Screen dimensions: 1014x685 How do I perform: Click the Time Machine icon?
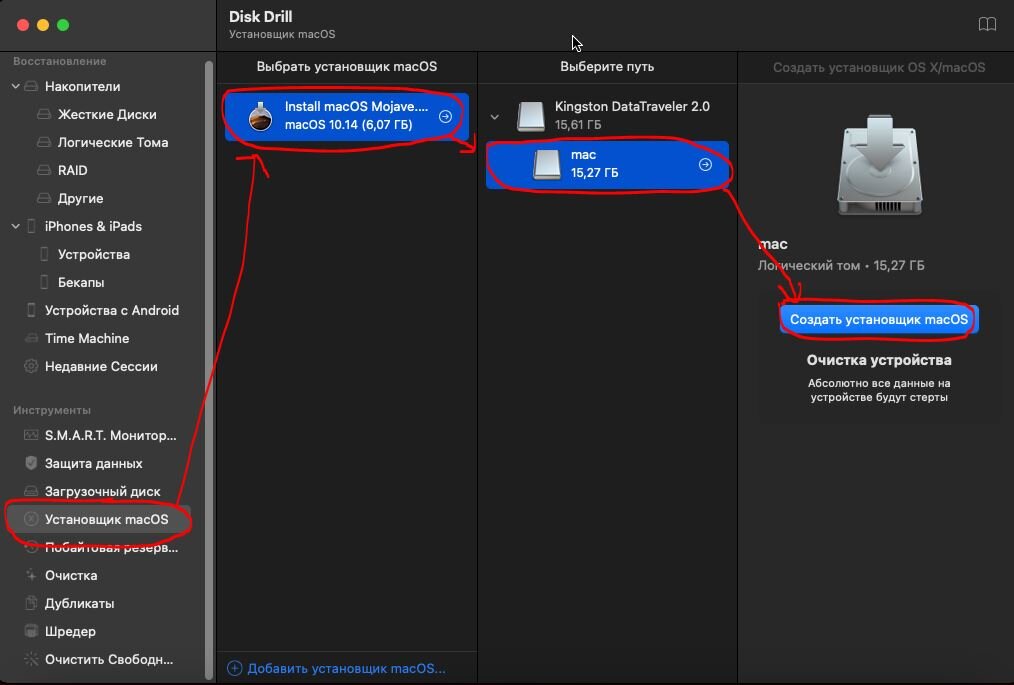pyautogui.click(x=31, y=338)
